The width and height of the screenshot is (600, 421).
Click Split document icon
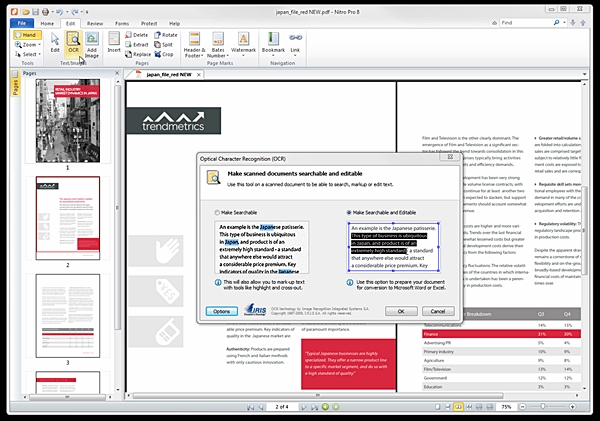pos(164,45)
